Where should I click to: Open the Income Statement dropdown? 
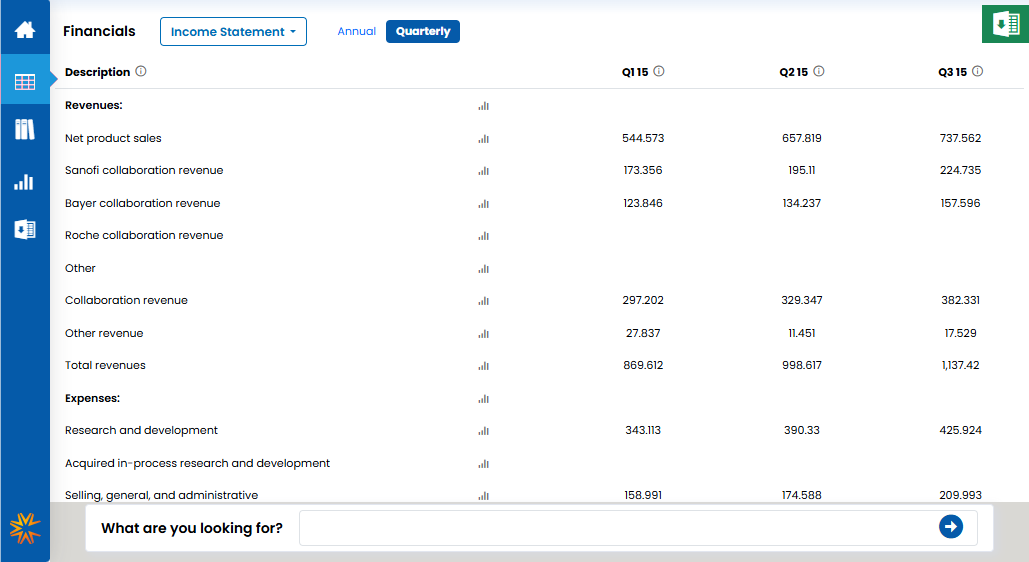coord(233,32)
